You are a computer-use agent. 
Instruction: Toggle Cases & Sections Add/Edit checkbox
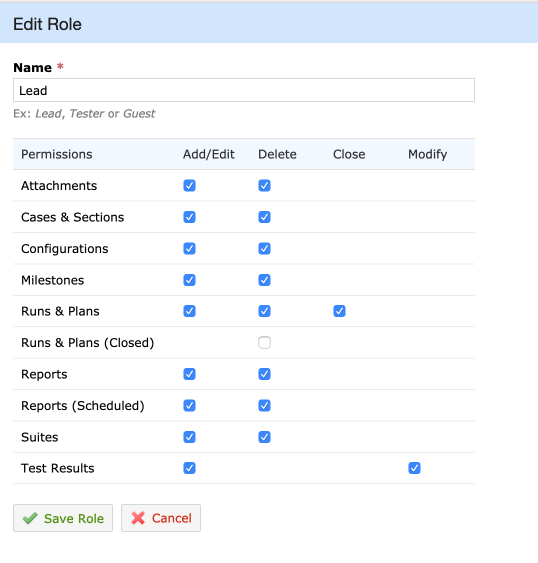(x=189, y=217)
